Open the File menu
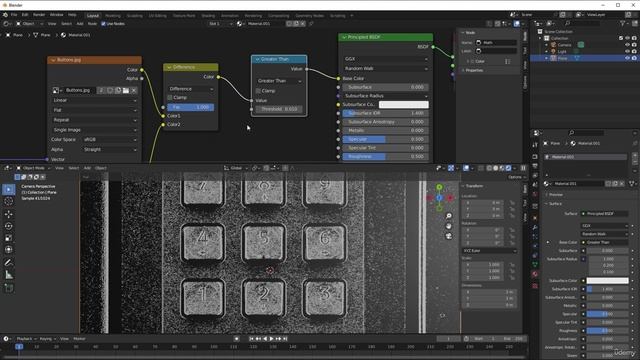The width and height of the screenshot is (640, 360). coord(14,15)
